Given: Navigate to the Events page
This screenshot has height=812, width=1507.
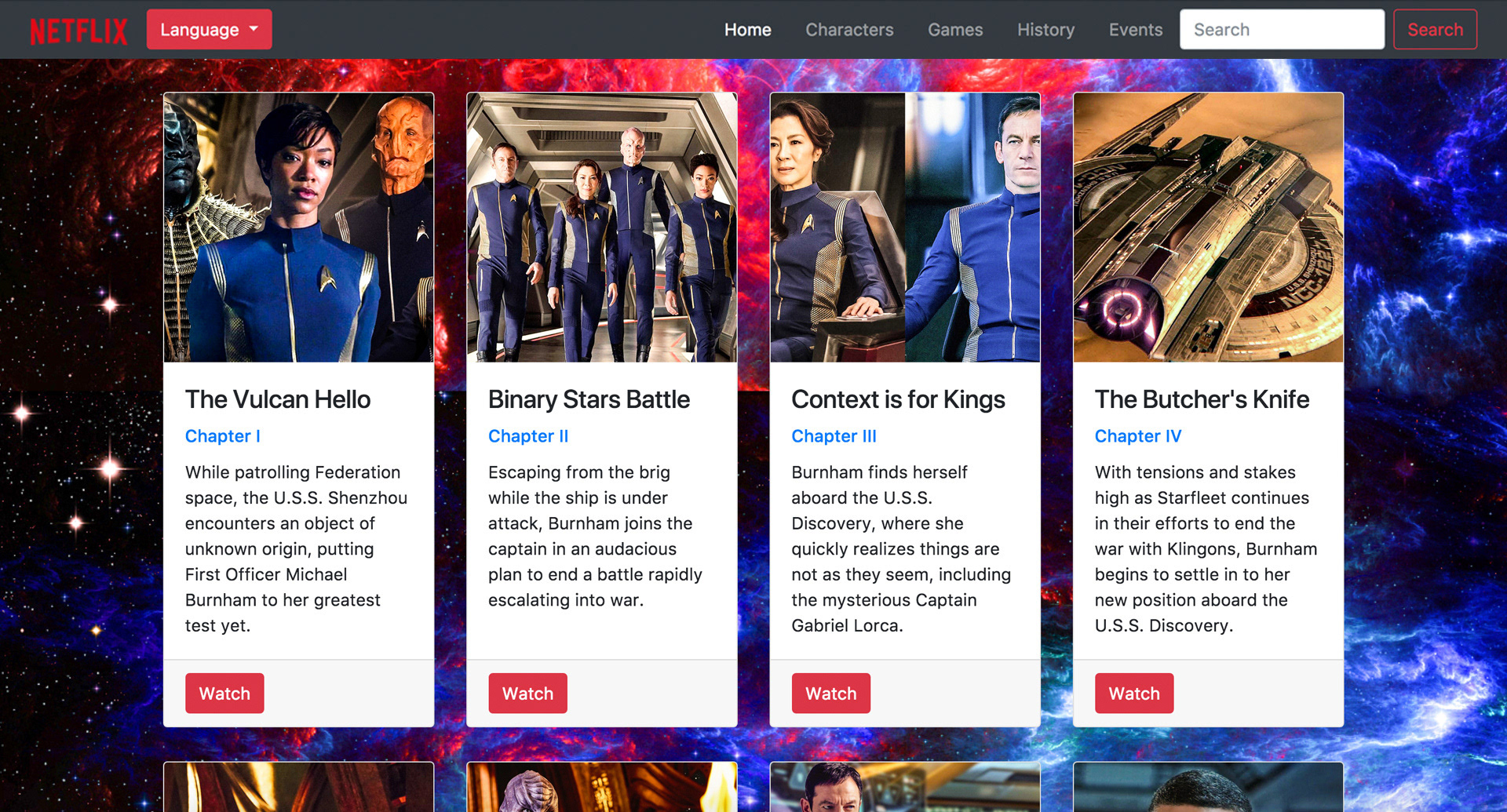Looking at the screenshot, I should [x=1136, y=30].
